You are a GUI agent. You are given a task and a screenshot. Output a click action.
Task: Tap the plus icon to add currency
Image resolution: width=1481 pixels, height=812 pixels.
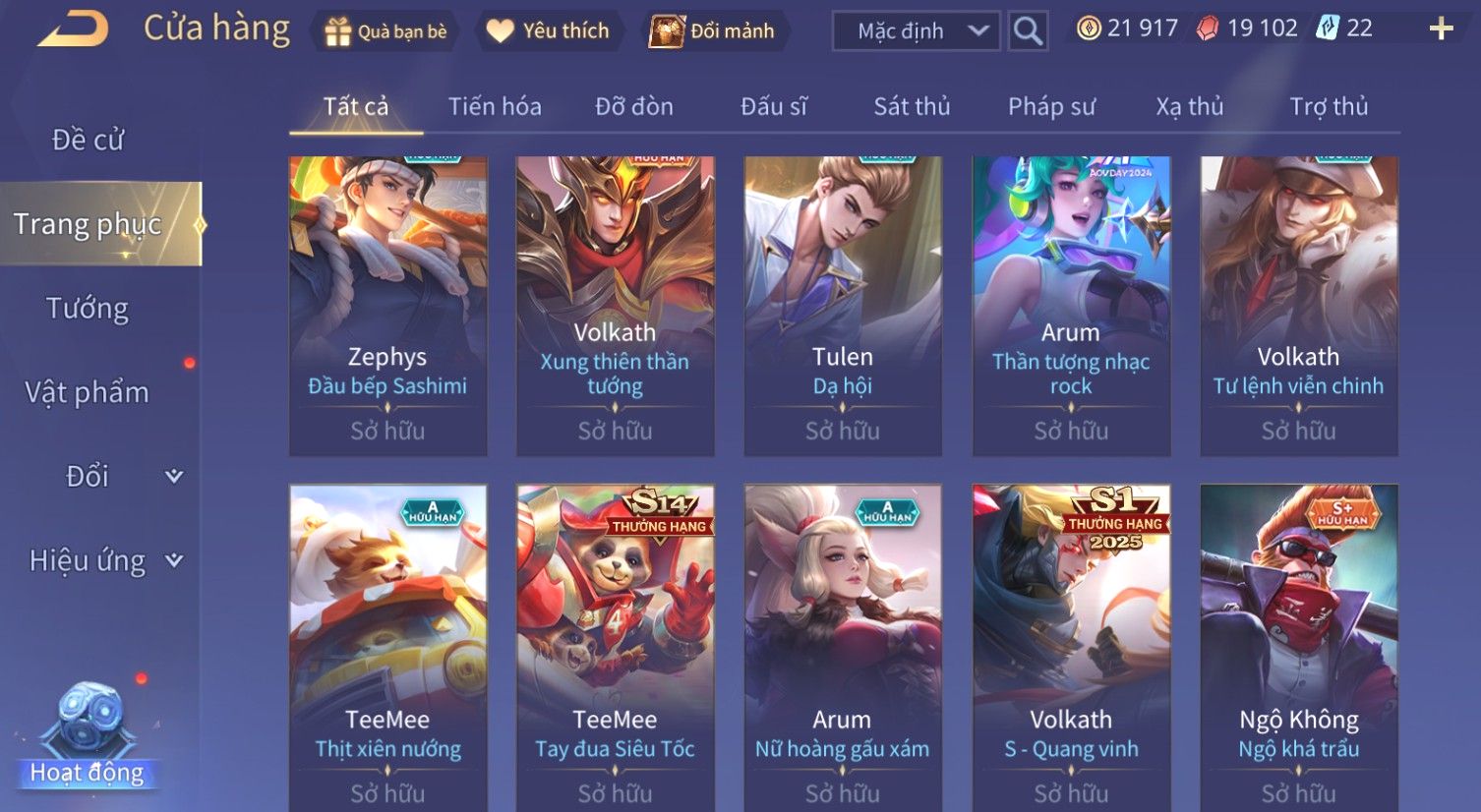tap(1441, 29)
